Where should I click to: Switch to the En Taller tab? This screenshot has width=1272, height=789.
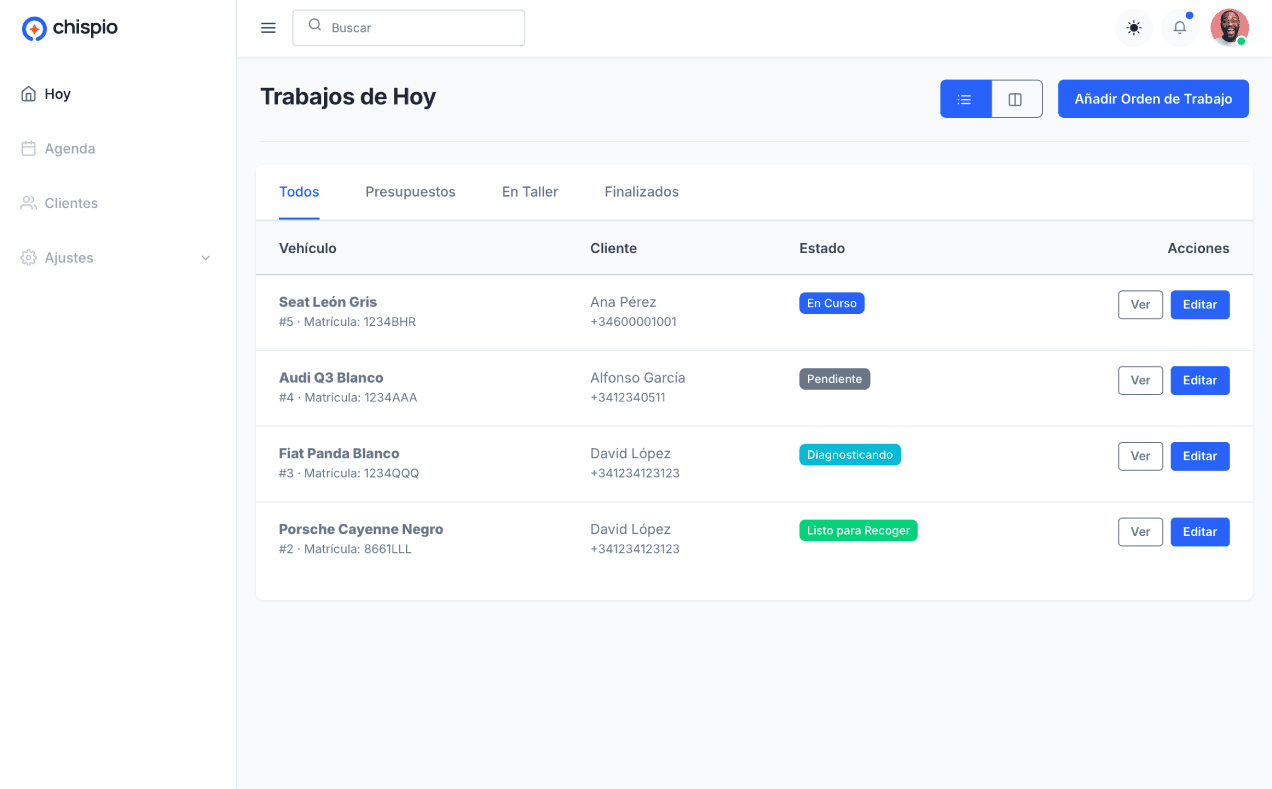(530, 192)
